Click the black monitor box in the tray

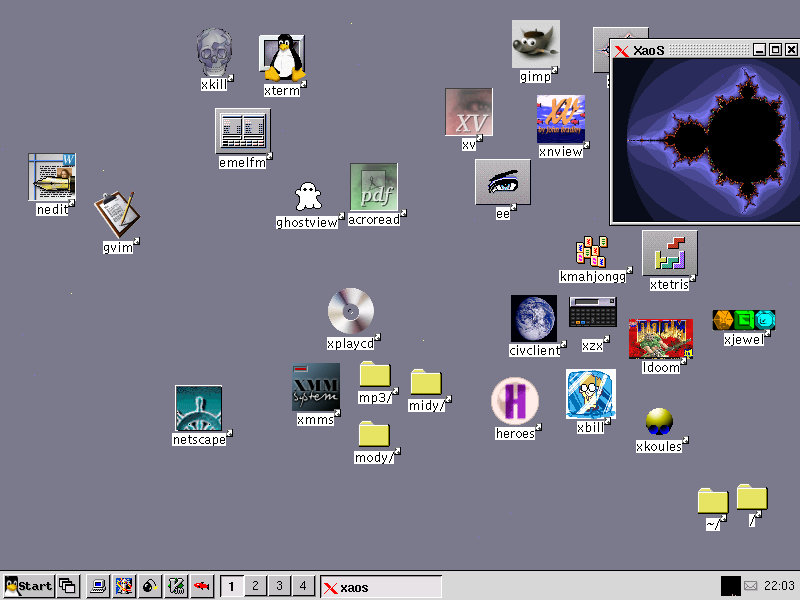pyautogui.click(x=730, y=586)
